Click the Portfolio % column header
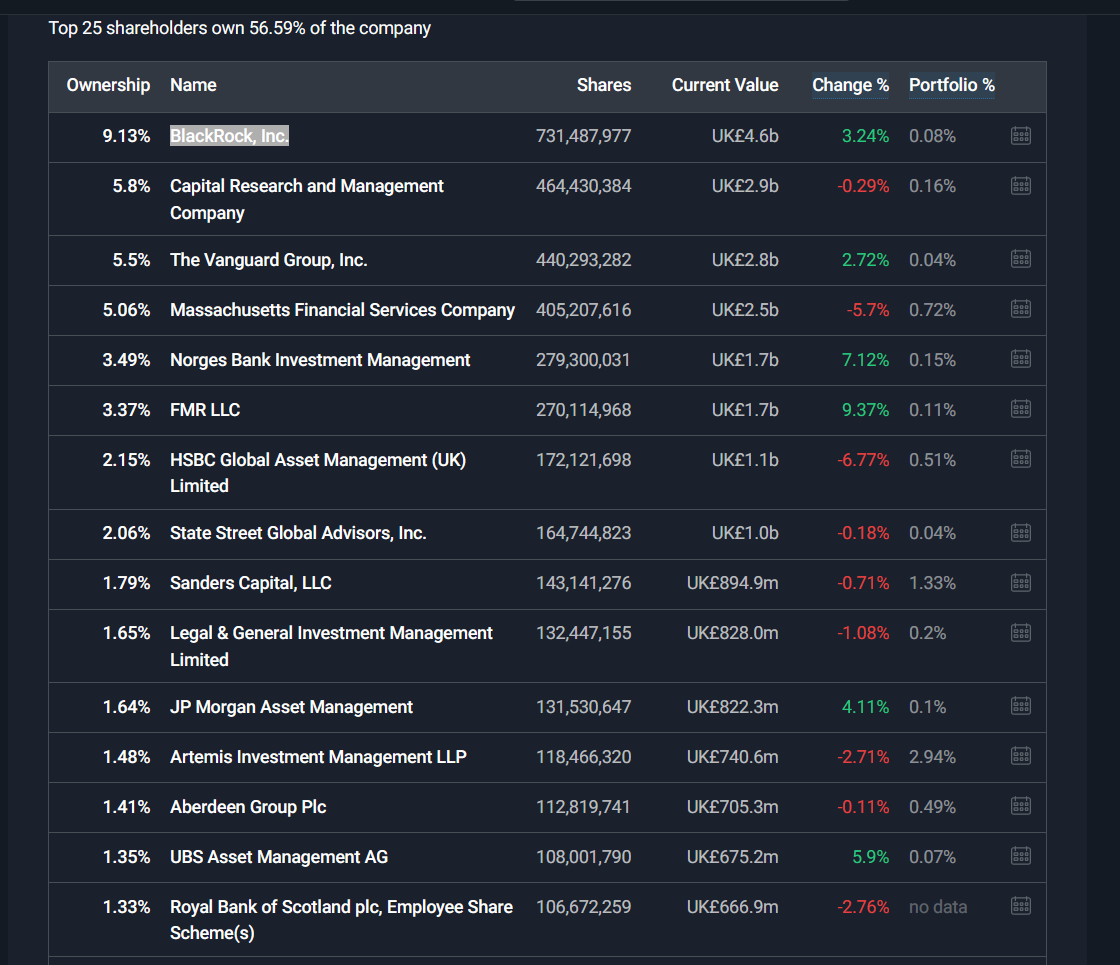Screen dimensions: 1120x965 click(x=951, y=86)
